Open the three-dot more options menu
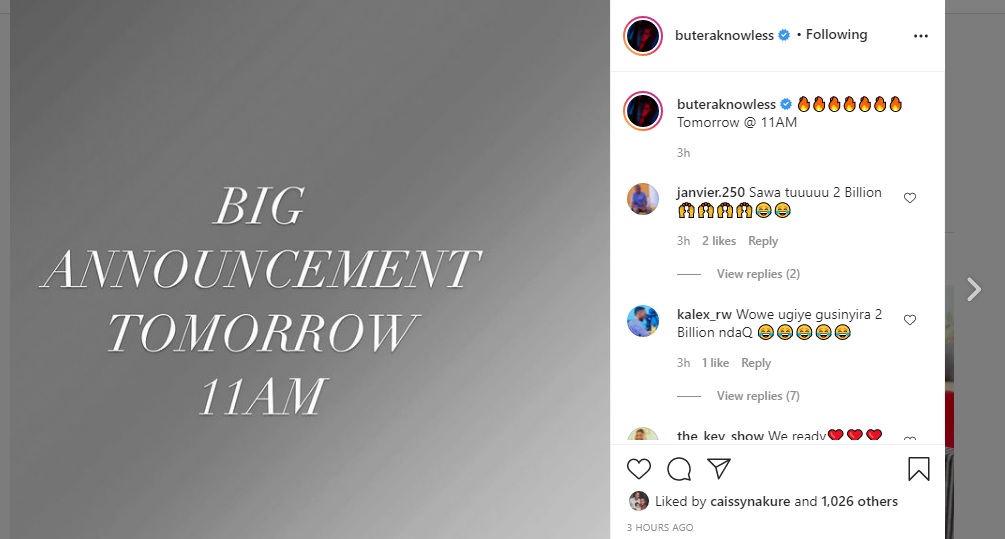 click(920, 36)
